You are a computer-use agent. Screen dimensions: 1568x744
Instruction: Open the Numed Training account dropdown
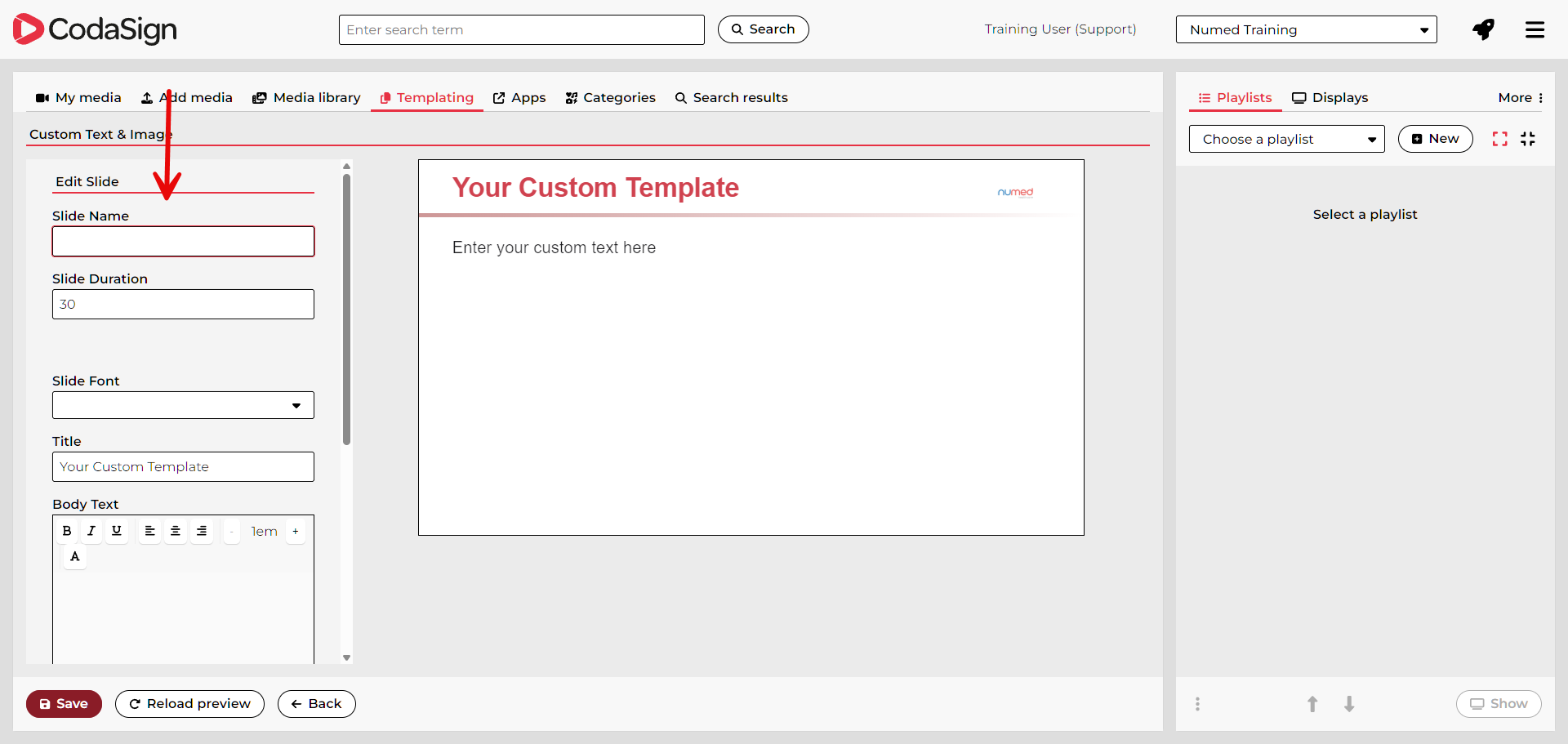click(1306, 30)
